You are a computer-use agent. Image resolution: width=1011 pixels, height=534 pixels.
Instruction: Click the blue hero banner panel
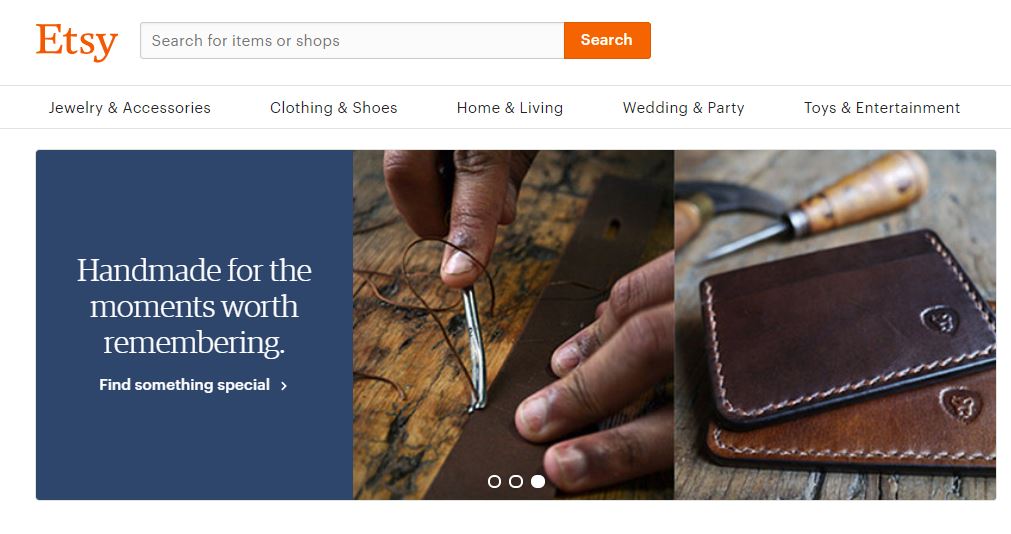click(194, 325)
